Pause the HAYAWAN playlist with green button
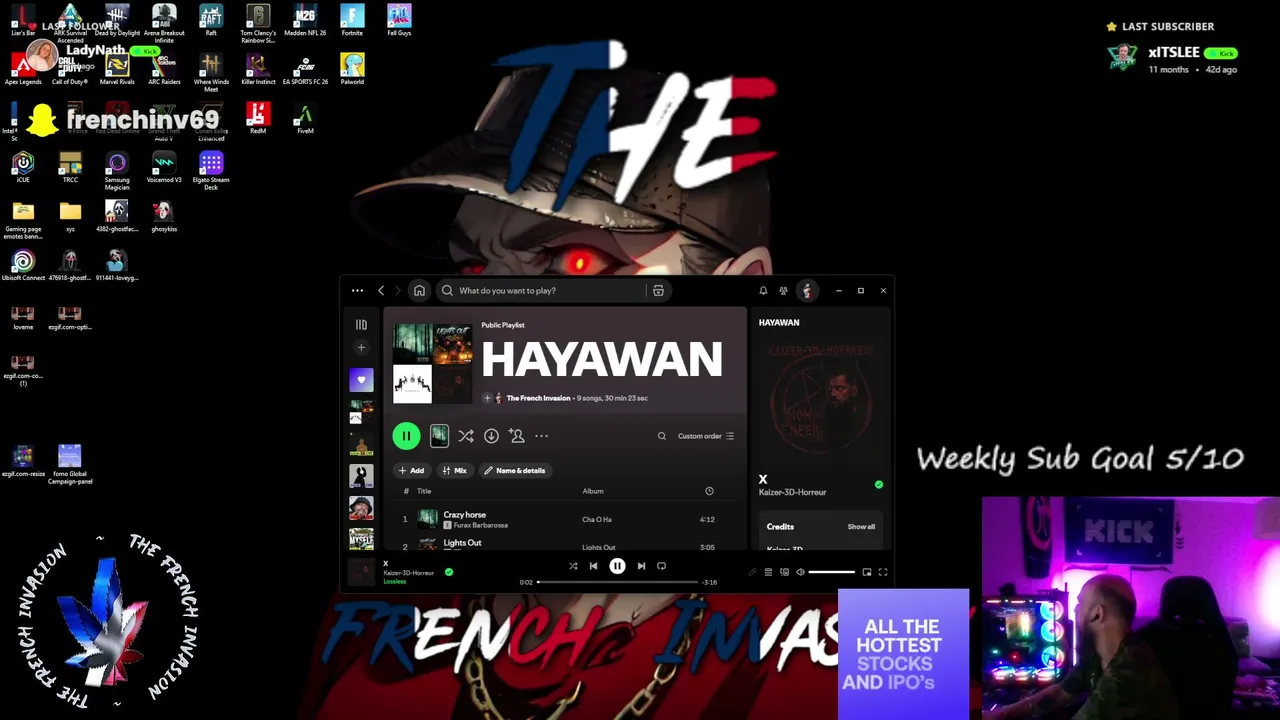 click(x=406, y=436)
